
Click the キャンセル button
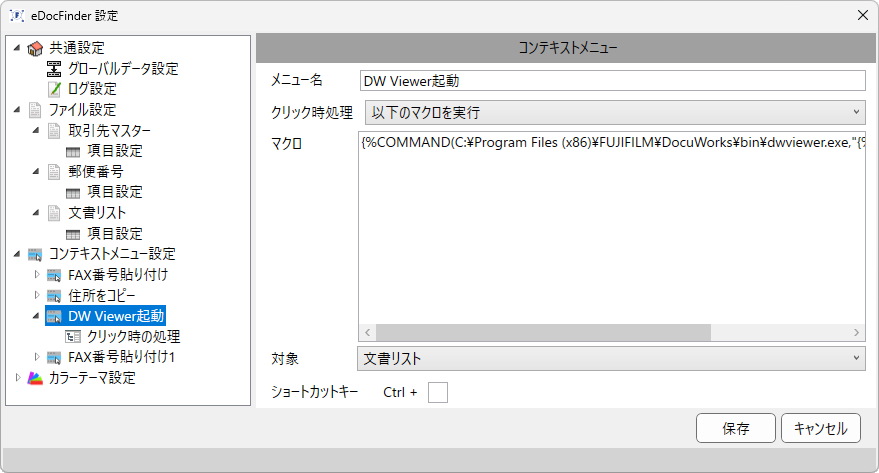coord(821,429)
